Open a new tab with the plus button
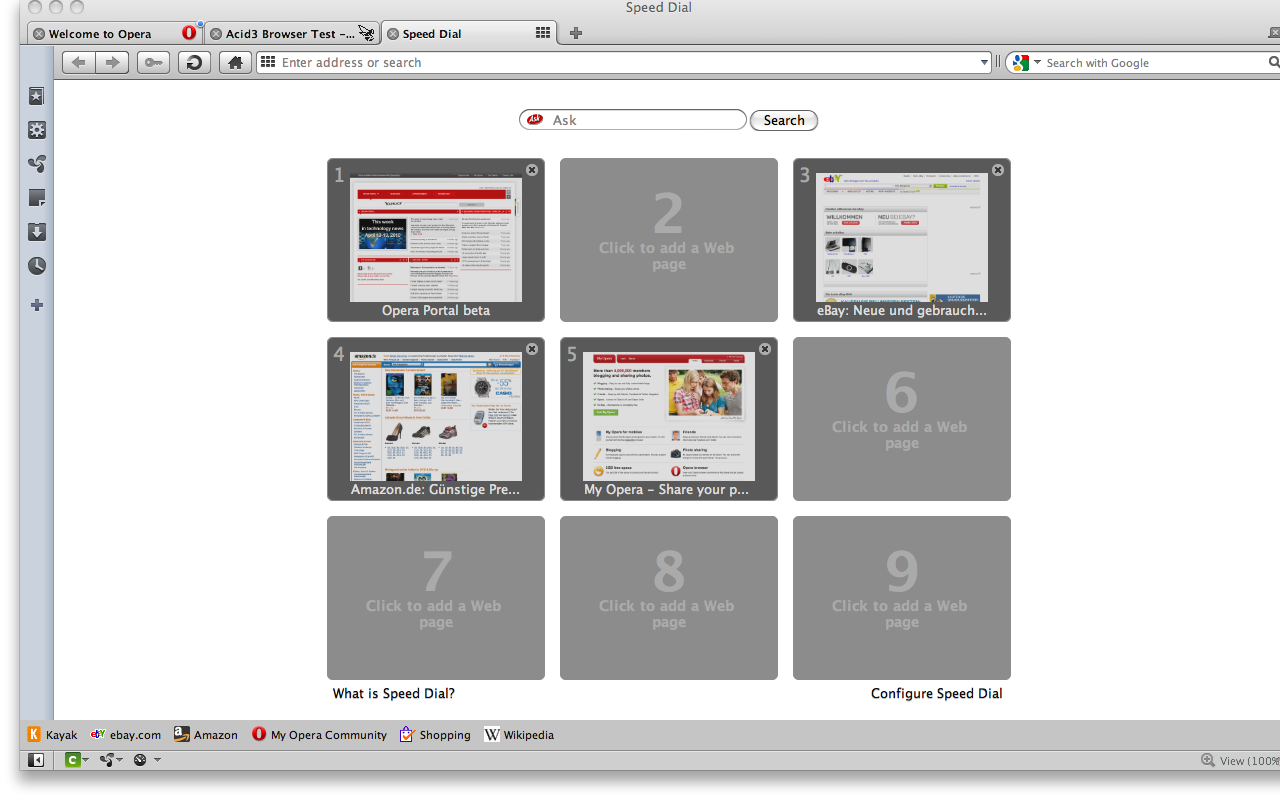This screenshot has width=1280, height=800. tap(576, 33)
